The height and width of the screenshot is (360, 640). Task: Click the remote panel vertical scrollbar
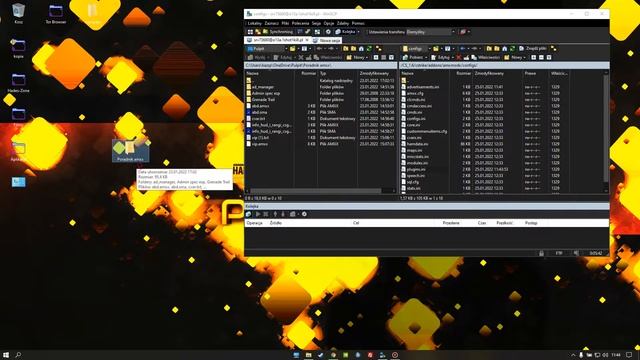(x=606, y=129)
